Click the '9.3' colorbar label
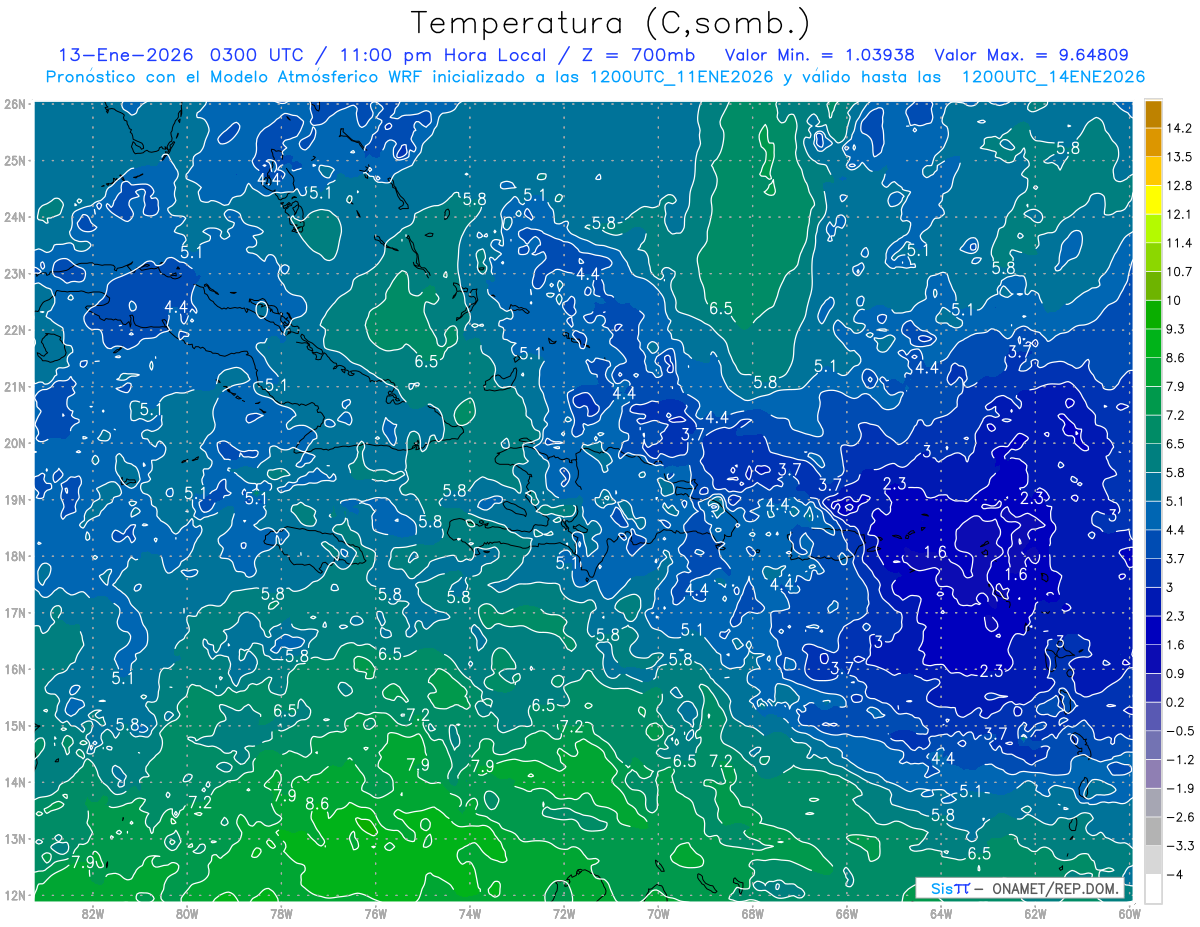This screenshot has height=927, width=1200. (1176, 329)
